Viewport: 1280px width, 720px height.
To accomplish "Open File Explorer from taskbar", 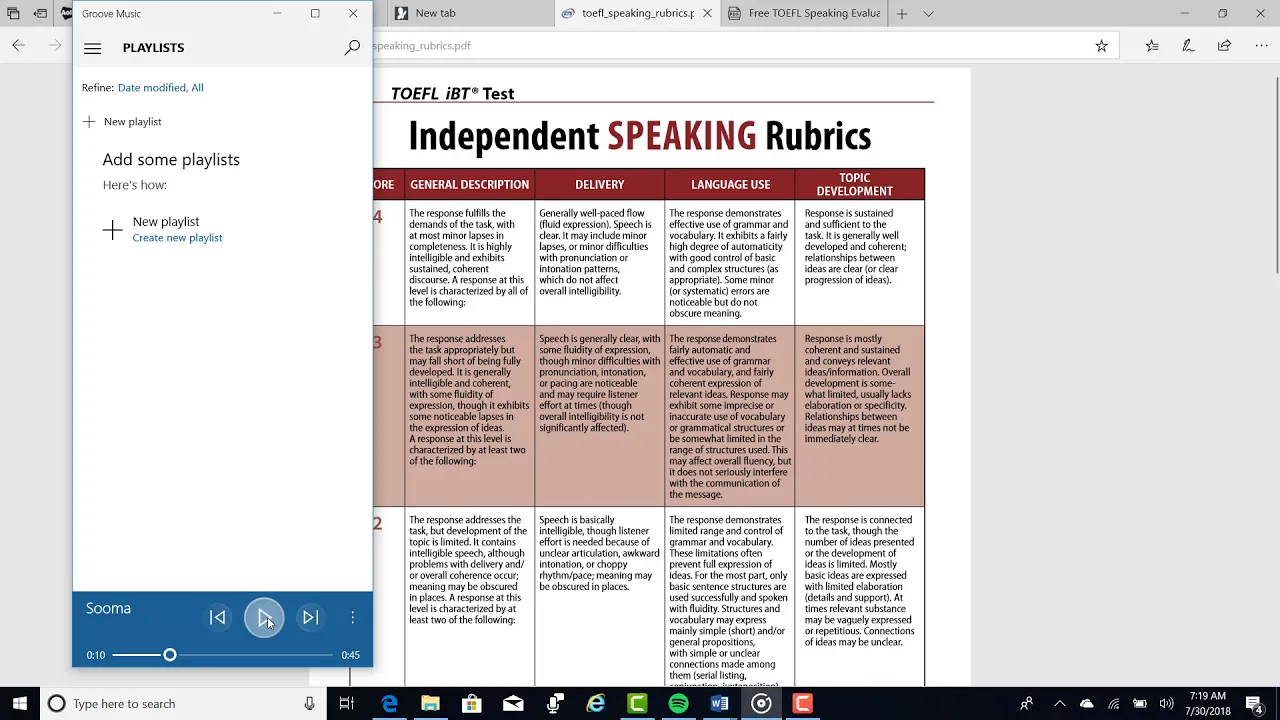I will point(430,704).
